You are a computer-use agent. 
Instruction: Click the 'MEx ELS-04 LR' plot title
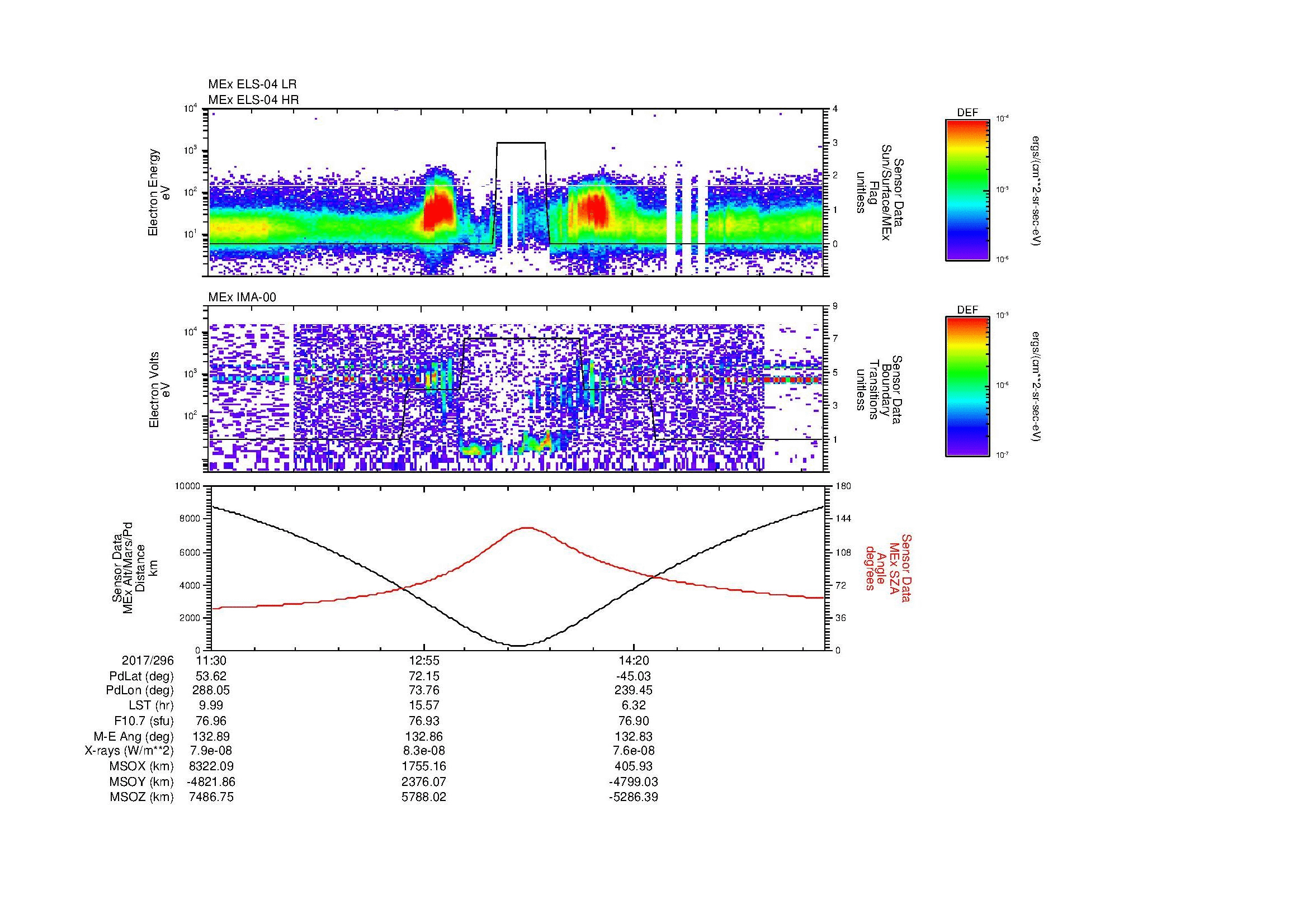coord(252,84)
